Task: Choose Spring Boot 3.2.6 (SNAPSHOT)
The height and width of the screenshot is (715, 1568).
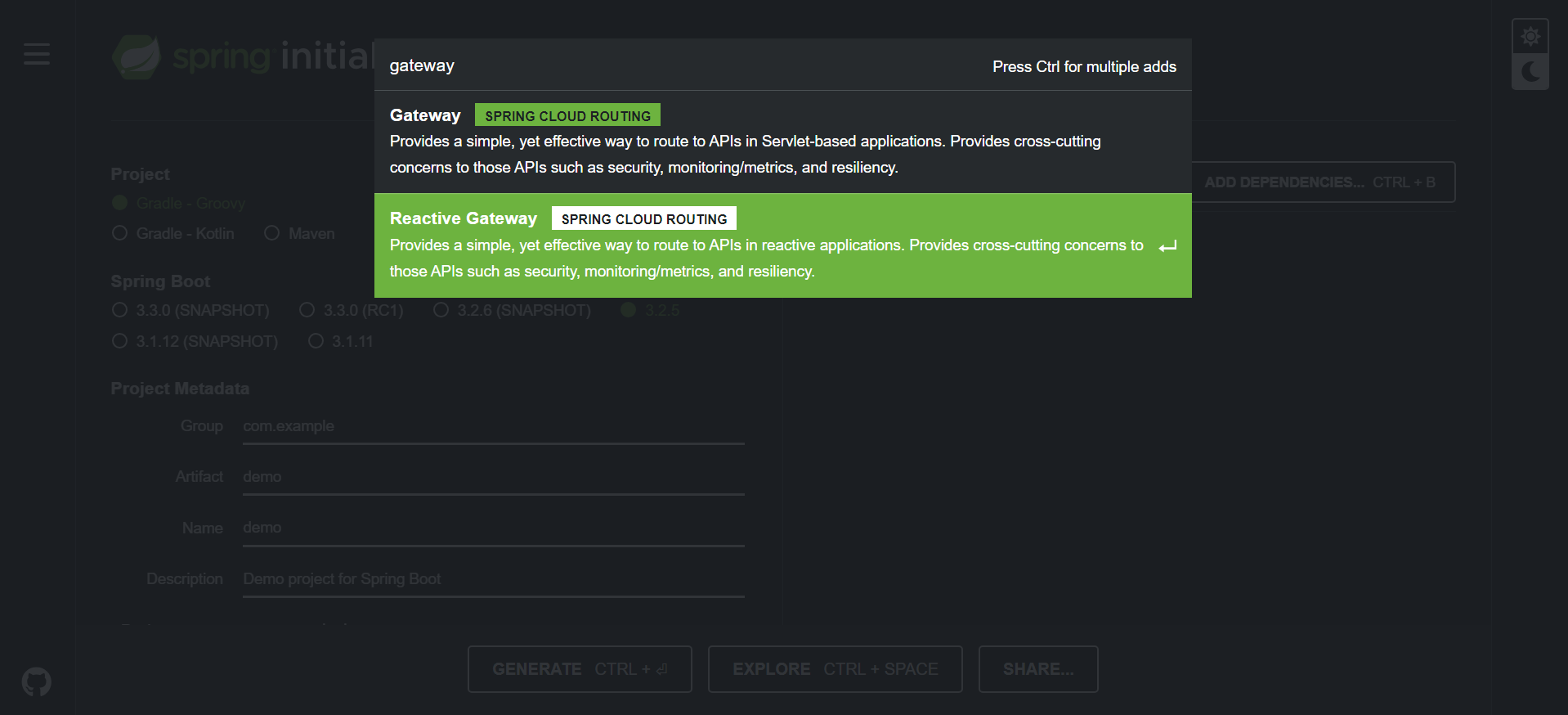Action: point(513,310)
